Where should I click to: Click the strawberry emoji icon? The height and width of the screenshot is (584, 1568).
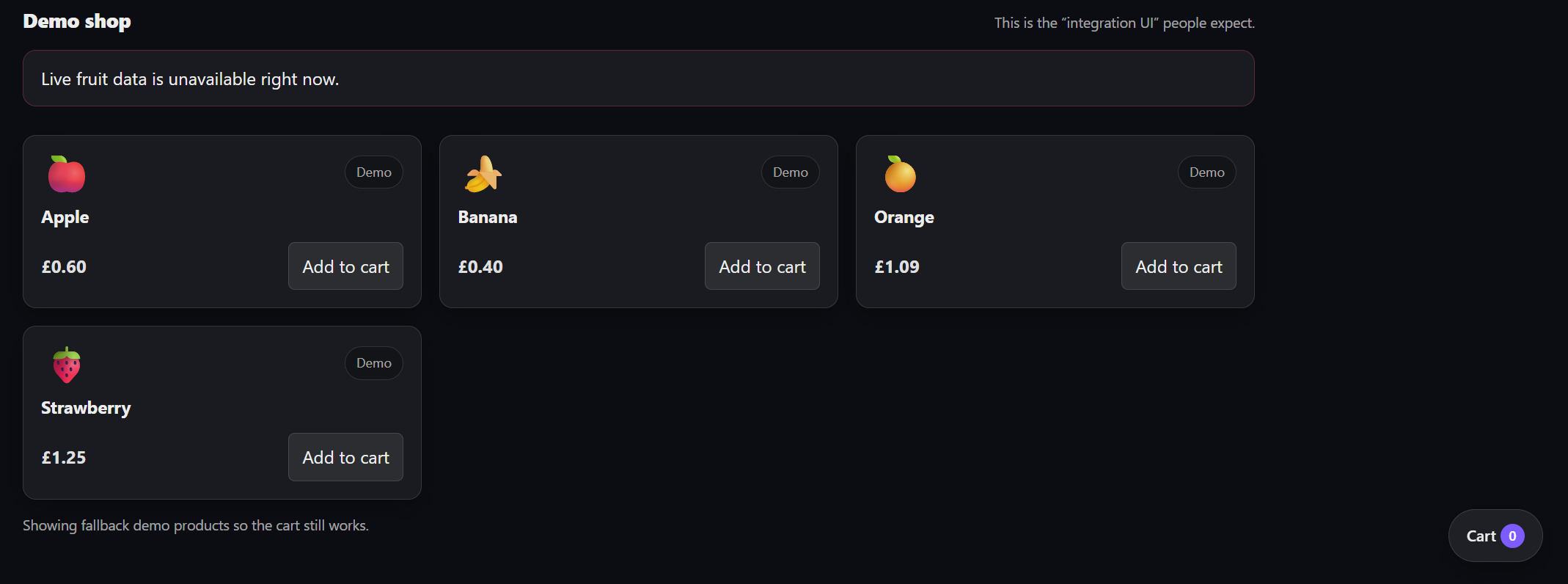point(67,365)
